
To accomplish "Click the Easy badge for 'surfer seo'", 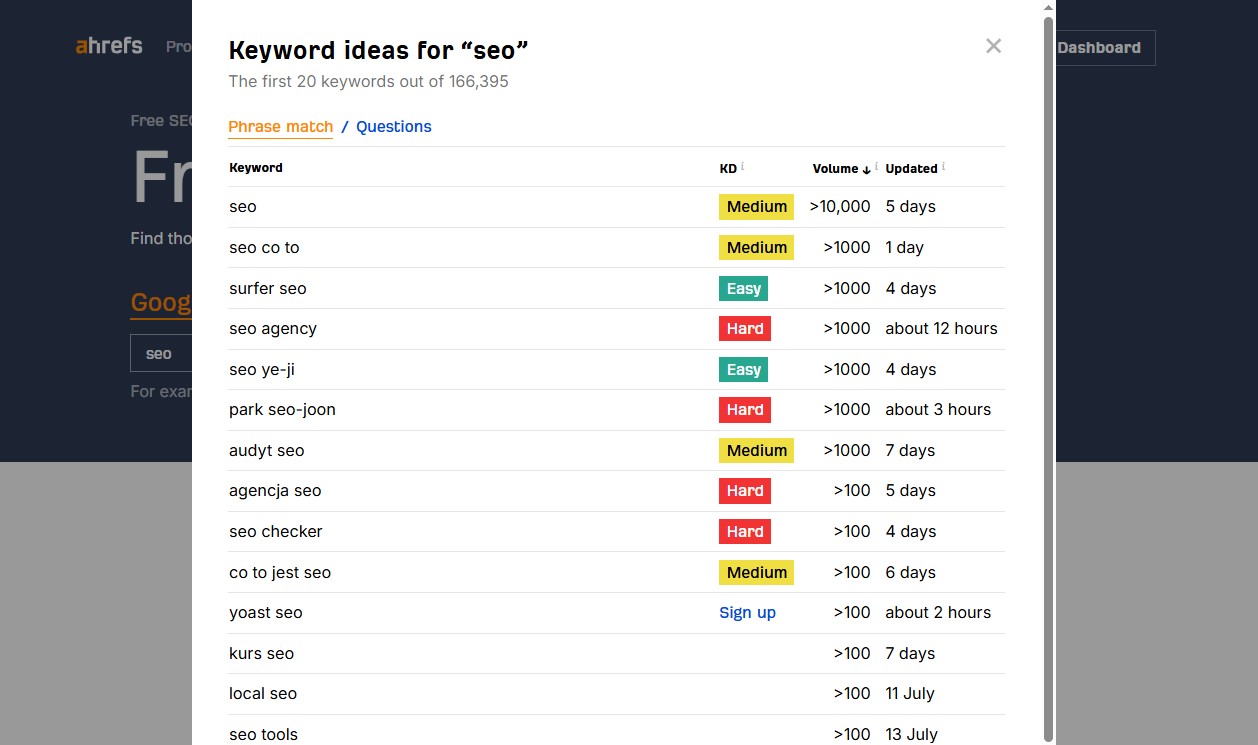I will point(743,289).
